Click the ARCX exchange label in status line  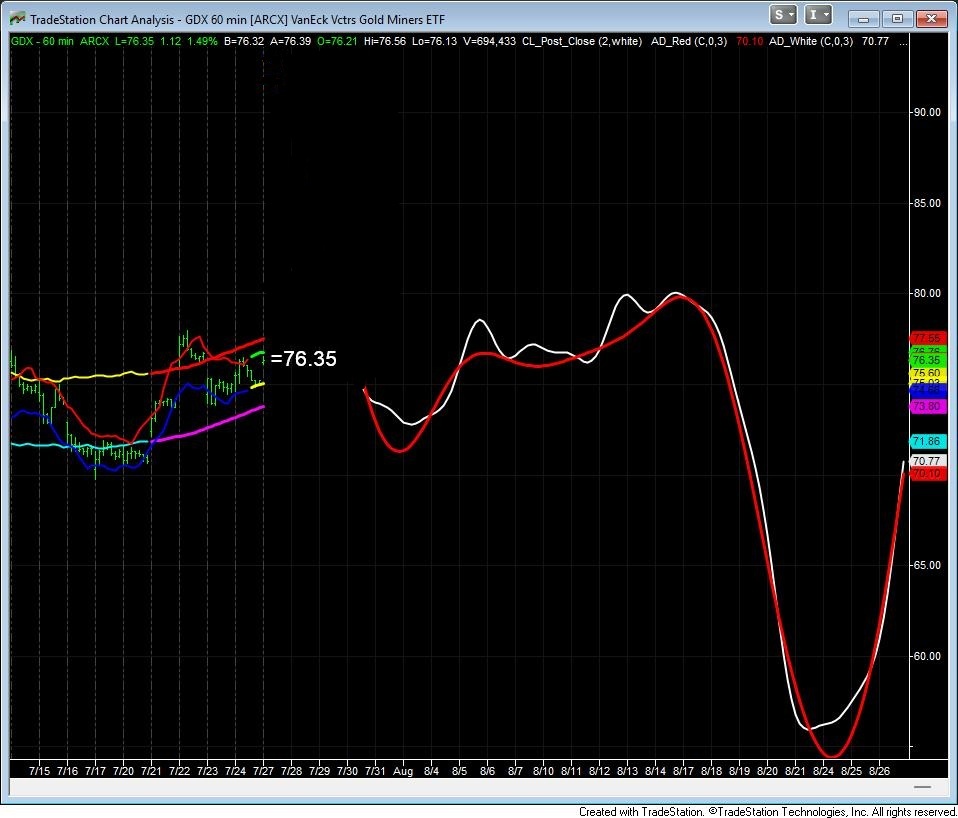click(x=94, y=42)
